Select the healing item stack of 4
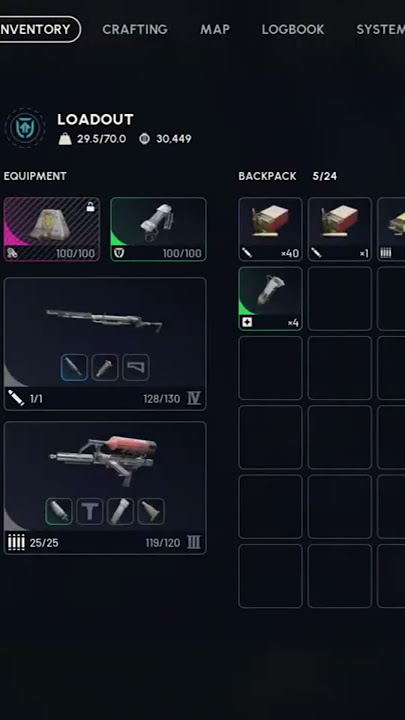The width and height of the screenshot is (405, 720). pos(270,298)
